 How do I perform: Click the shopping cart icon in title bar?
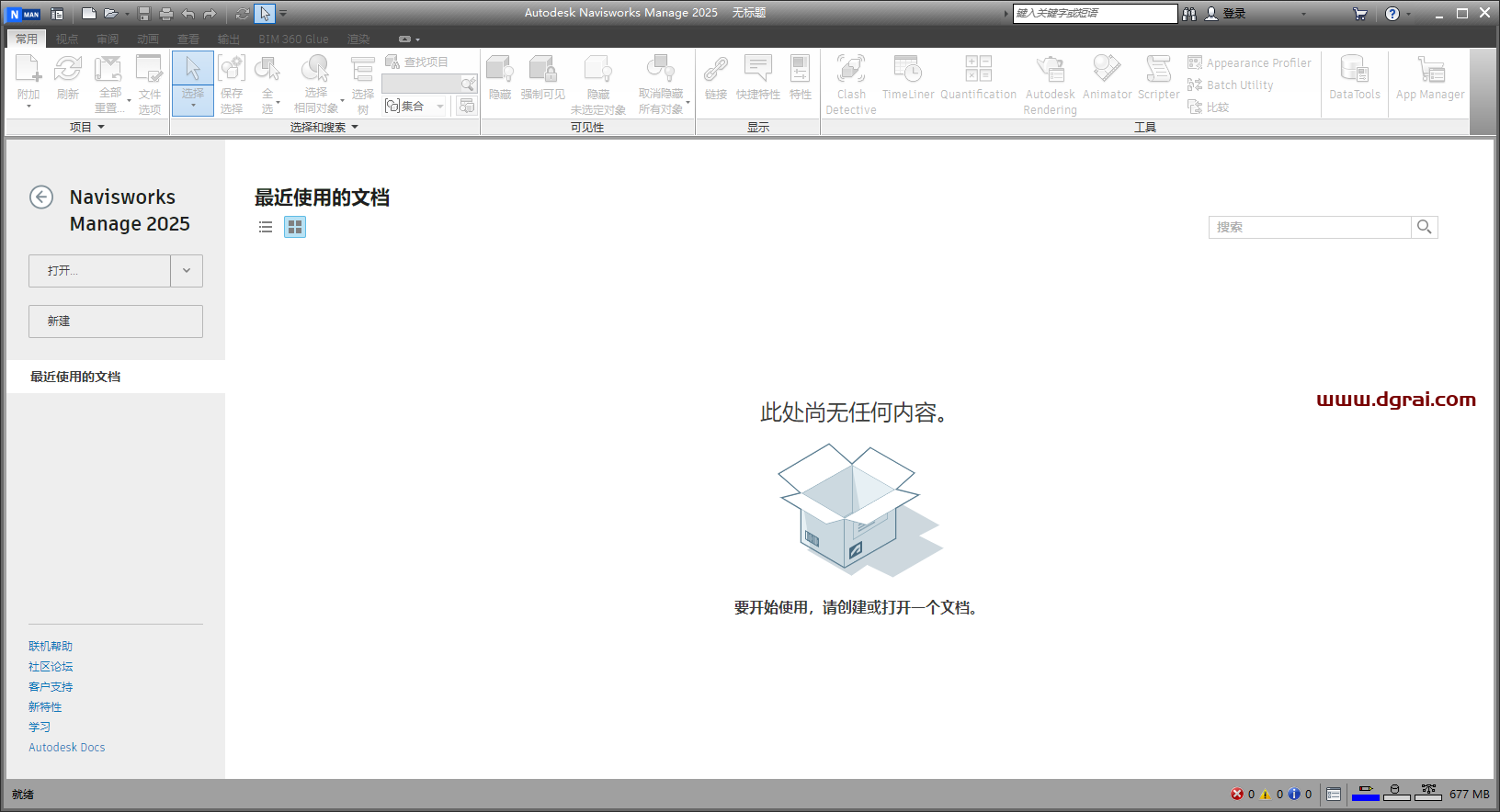point(1360,14)
